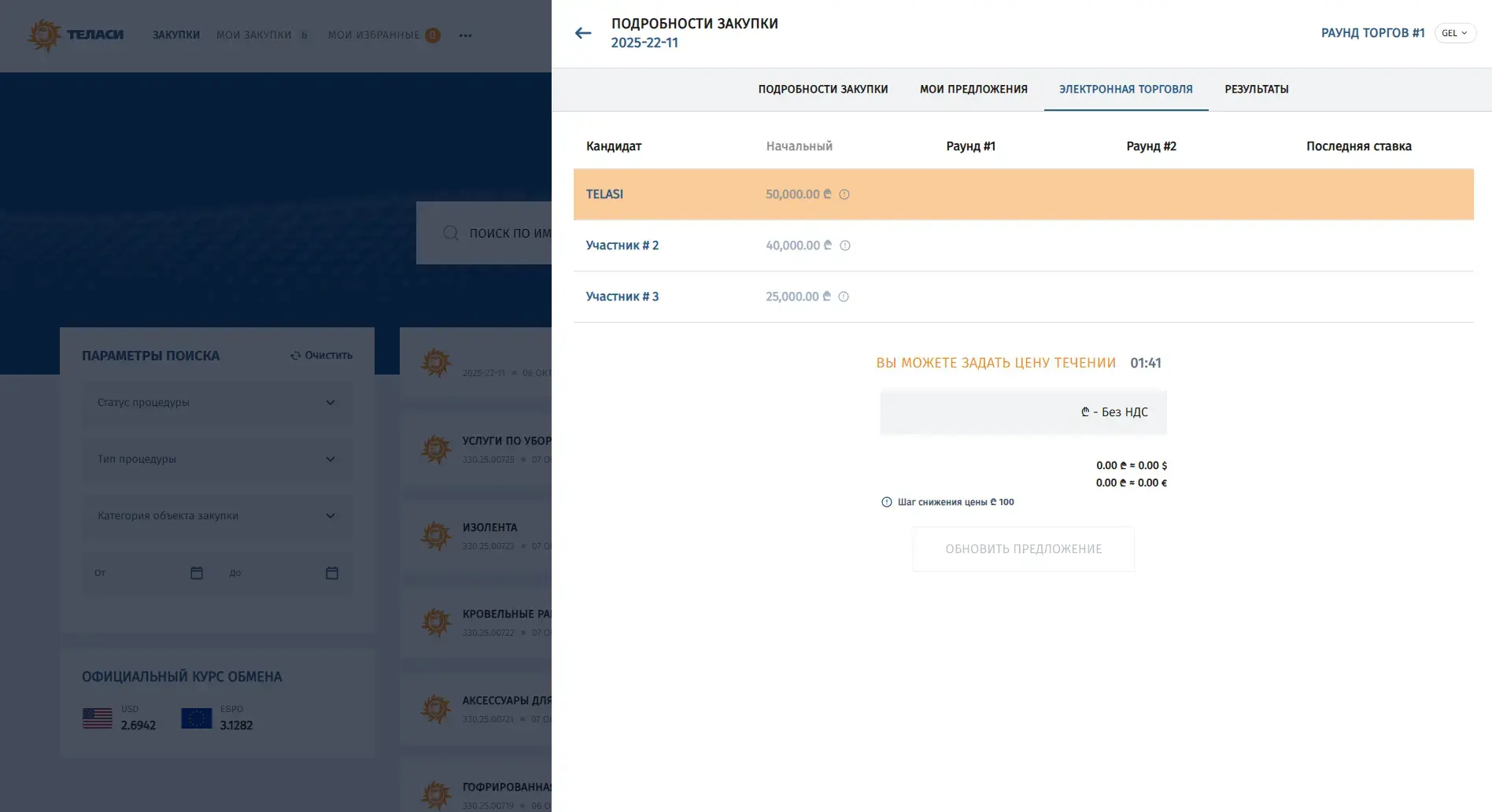
Task: Open the 'Результаты' tab
Action: pos(1256,89)
